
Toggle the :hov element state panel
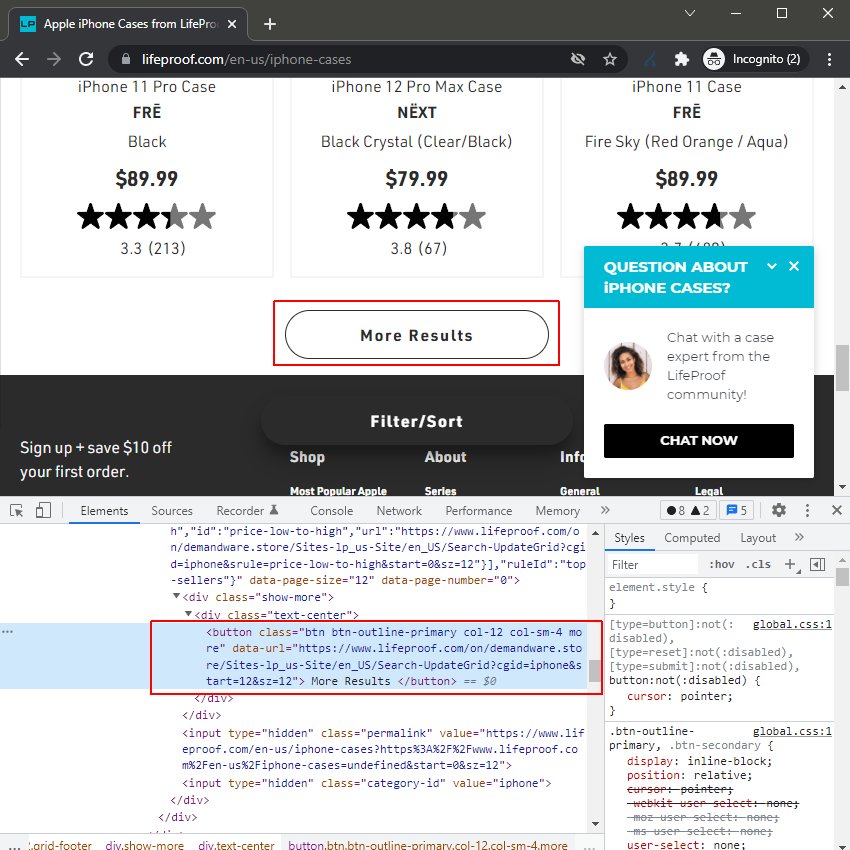pyautogui.click(x=722, y=565)
